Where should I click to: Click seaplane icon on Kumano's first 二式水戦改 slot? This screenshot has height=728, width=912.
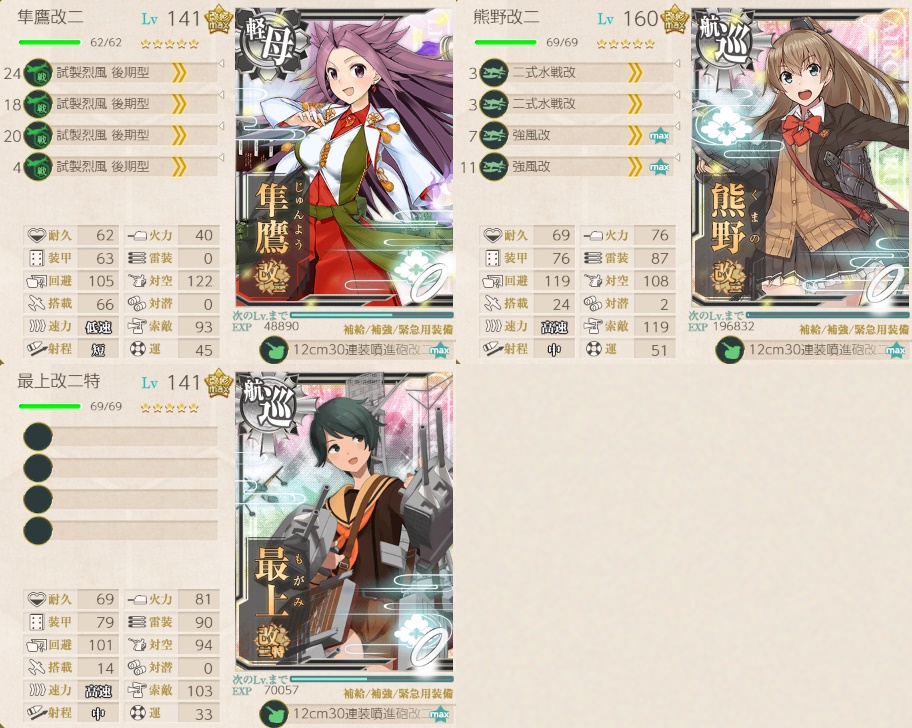[x=494, y=73]
